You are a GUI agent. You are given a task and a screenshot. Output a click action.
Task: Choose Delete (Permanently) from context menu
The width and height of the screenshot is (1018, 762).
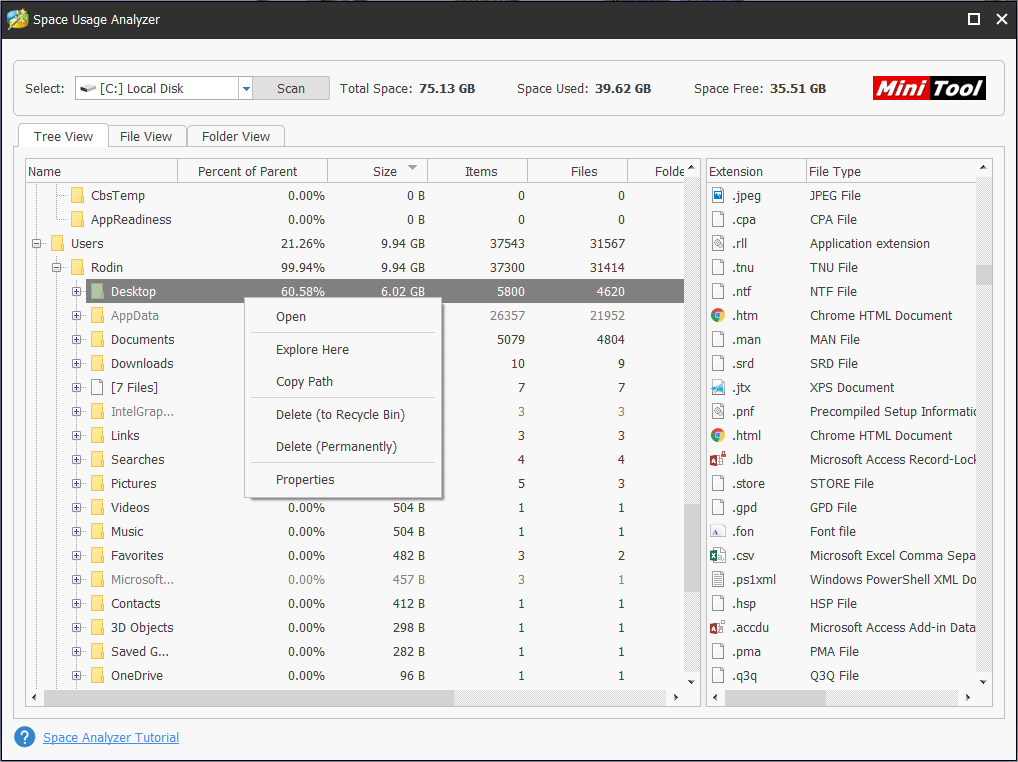point(336,447)
